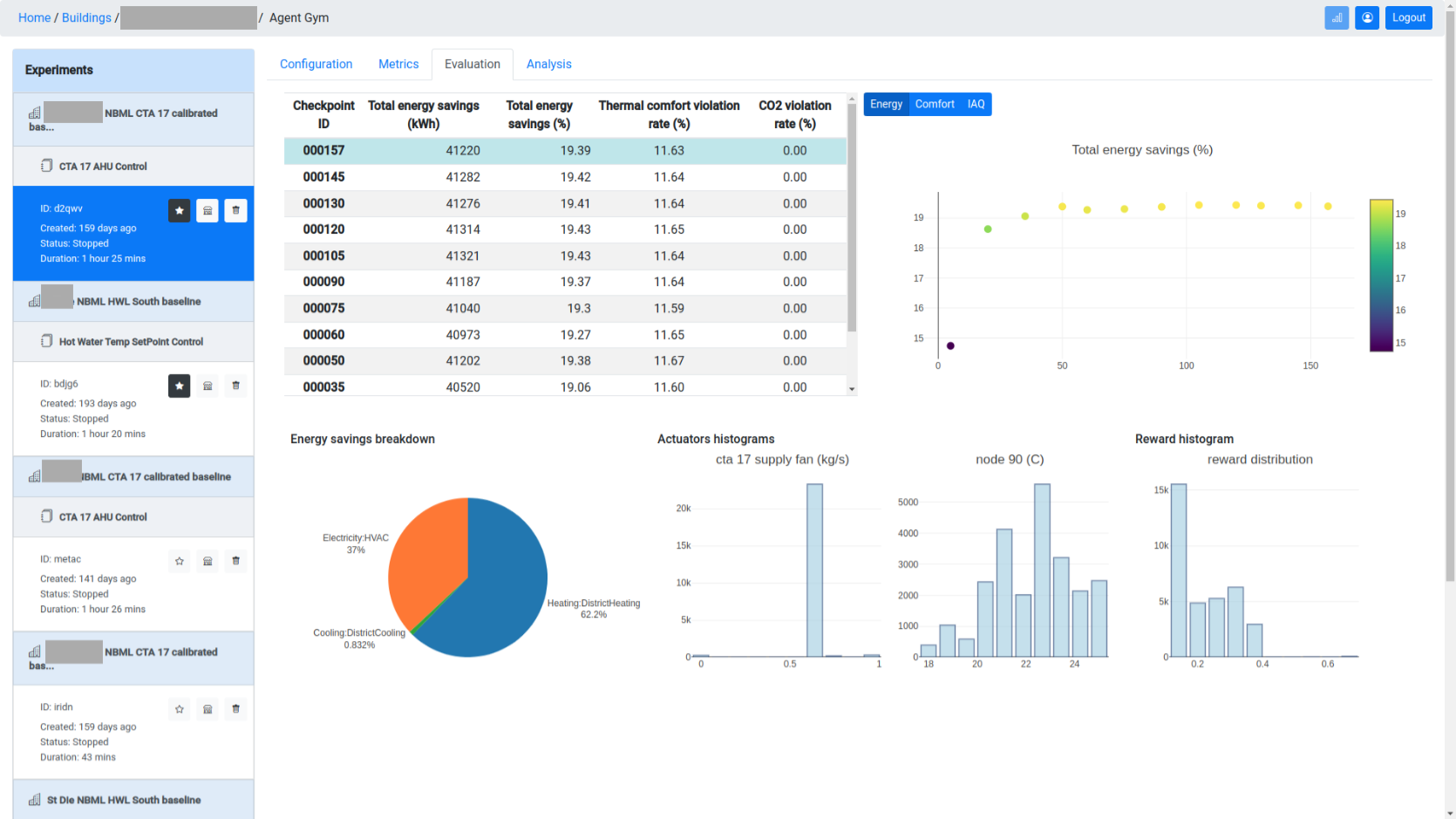Open the user profile icon button

coord(1367,17)
